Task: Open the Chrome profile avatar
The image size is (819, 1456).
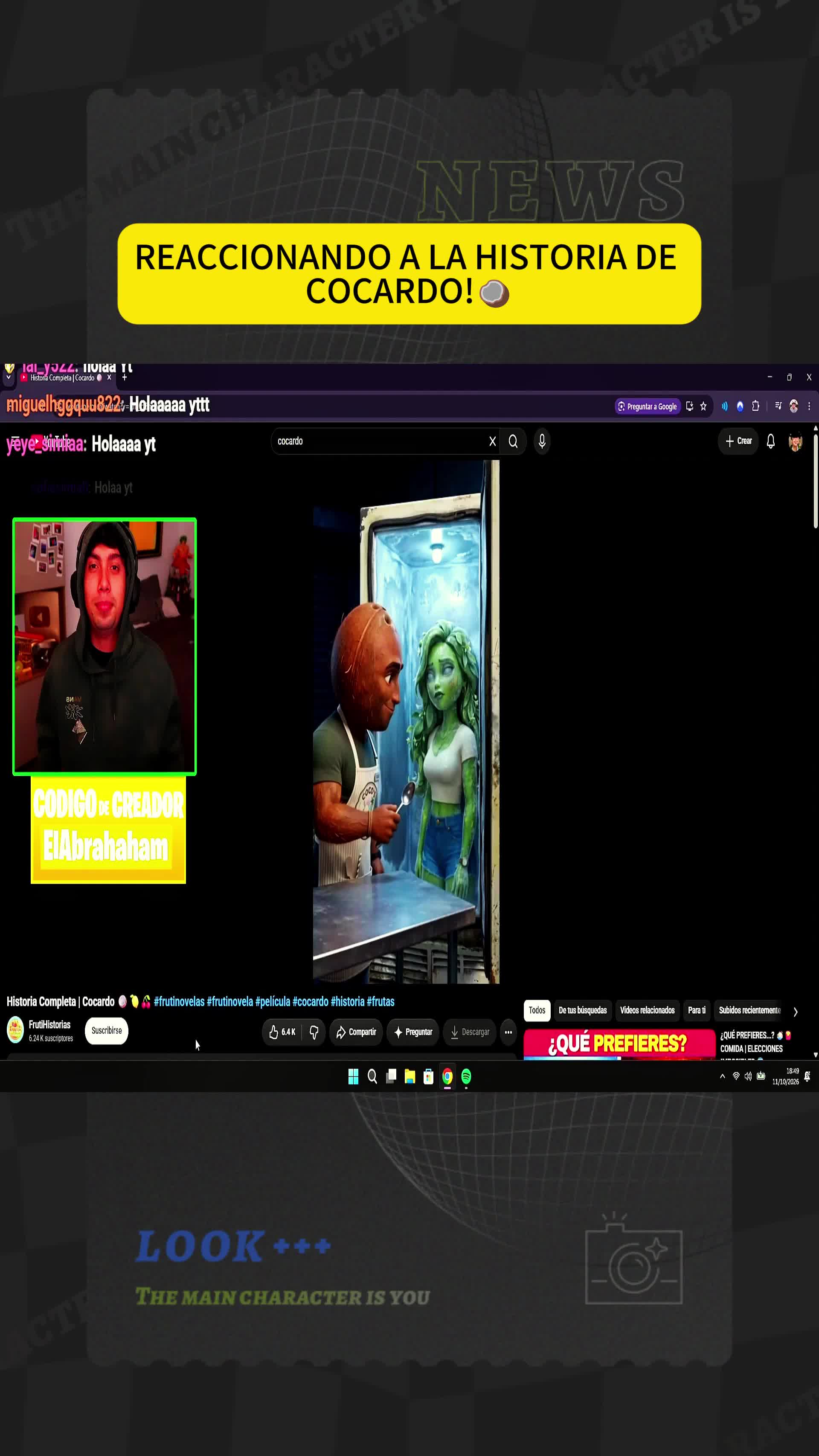Action: tap(793, 406)
